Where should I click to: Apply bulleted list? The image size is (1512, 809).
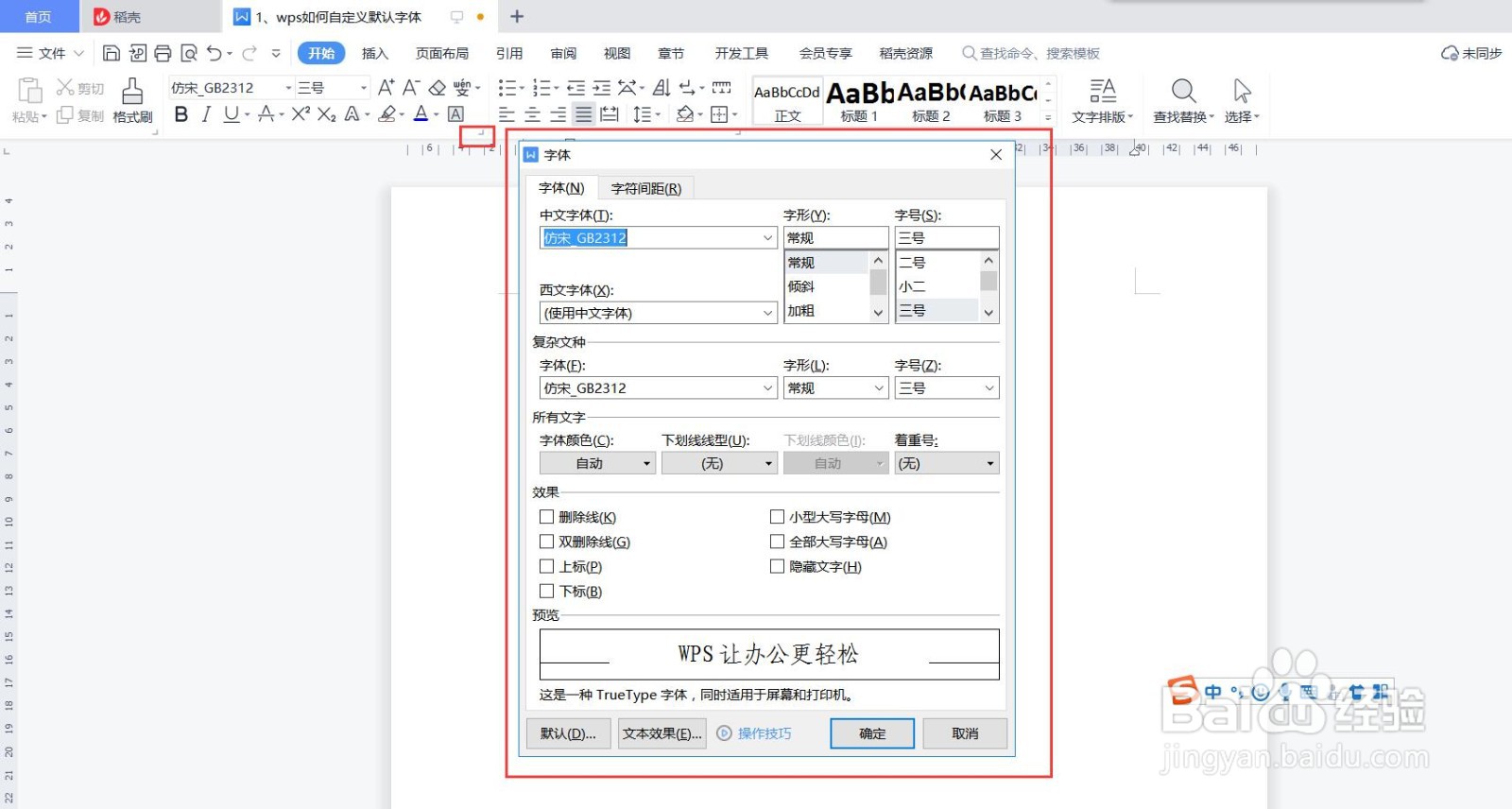click(507, 88)
